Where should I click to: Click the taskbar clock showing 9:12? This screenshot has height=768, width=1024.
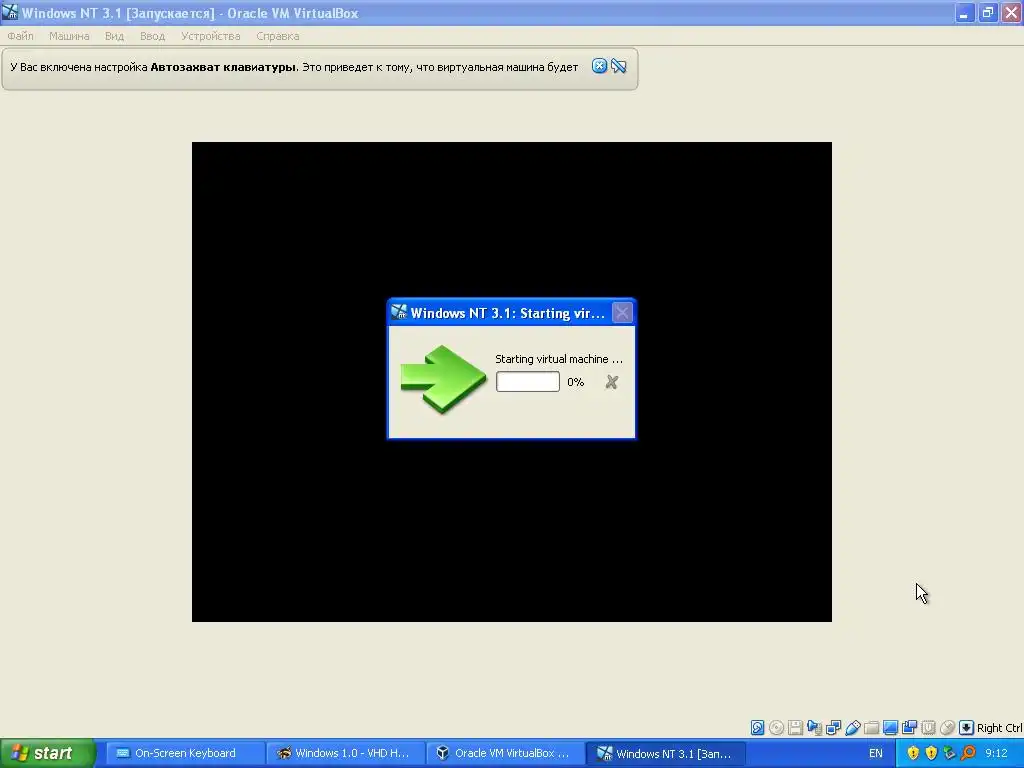point(996,753)
